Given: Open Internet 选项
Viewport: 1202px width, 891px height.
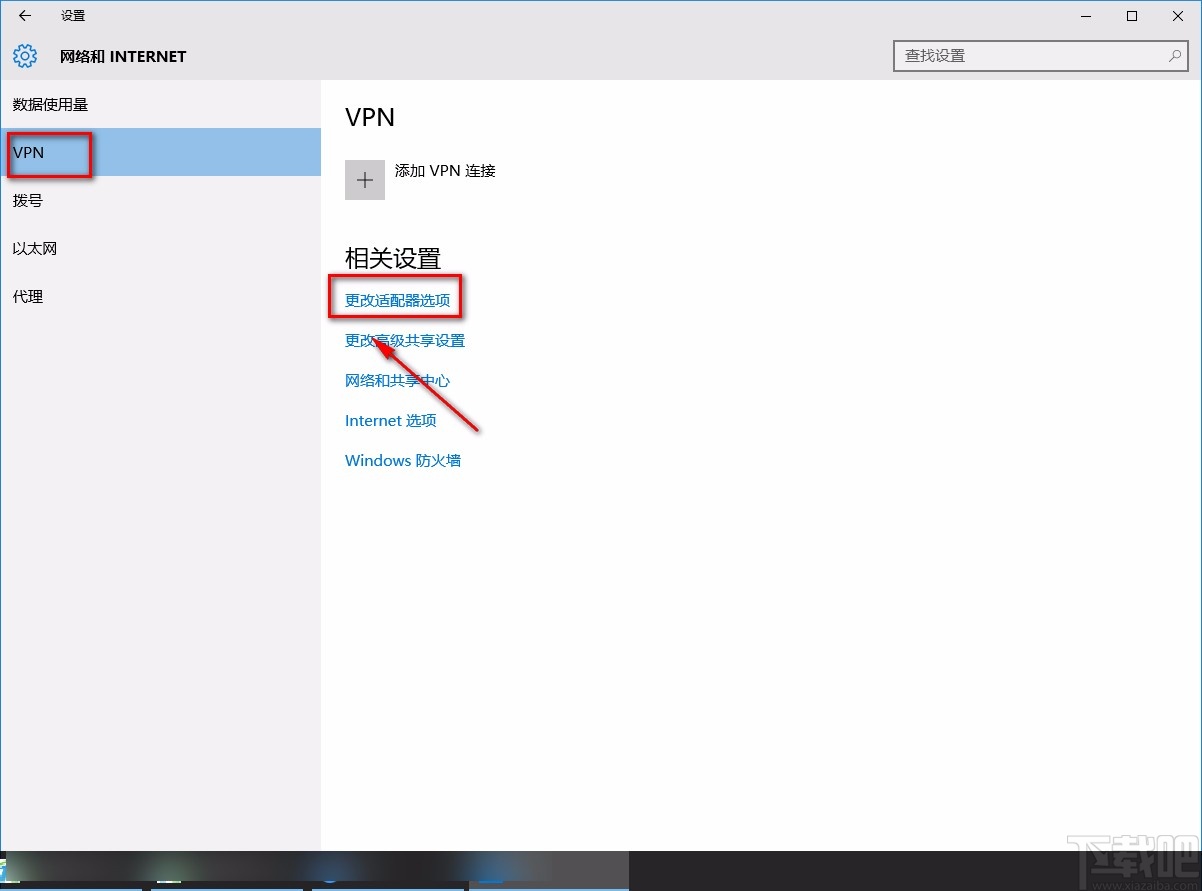Looking at the screenshot, I should tap(390, 420).
